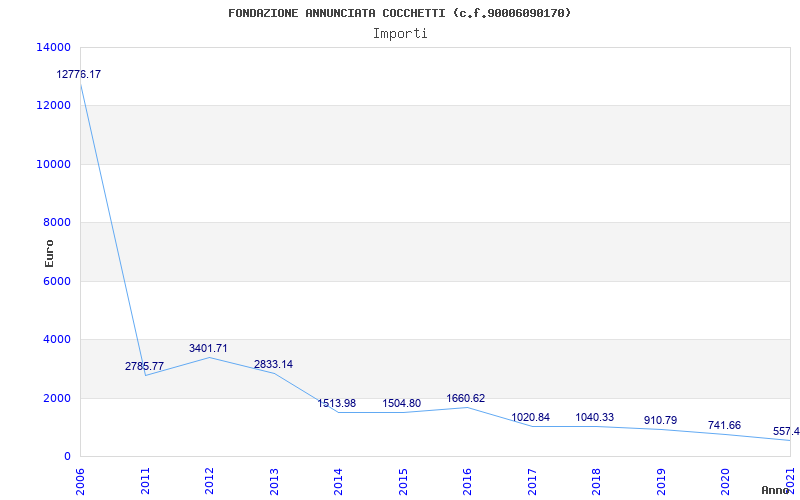Viewport: 800px width, 500px height.
Task: Click the Anno axis label
Action: (776, 490)
